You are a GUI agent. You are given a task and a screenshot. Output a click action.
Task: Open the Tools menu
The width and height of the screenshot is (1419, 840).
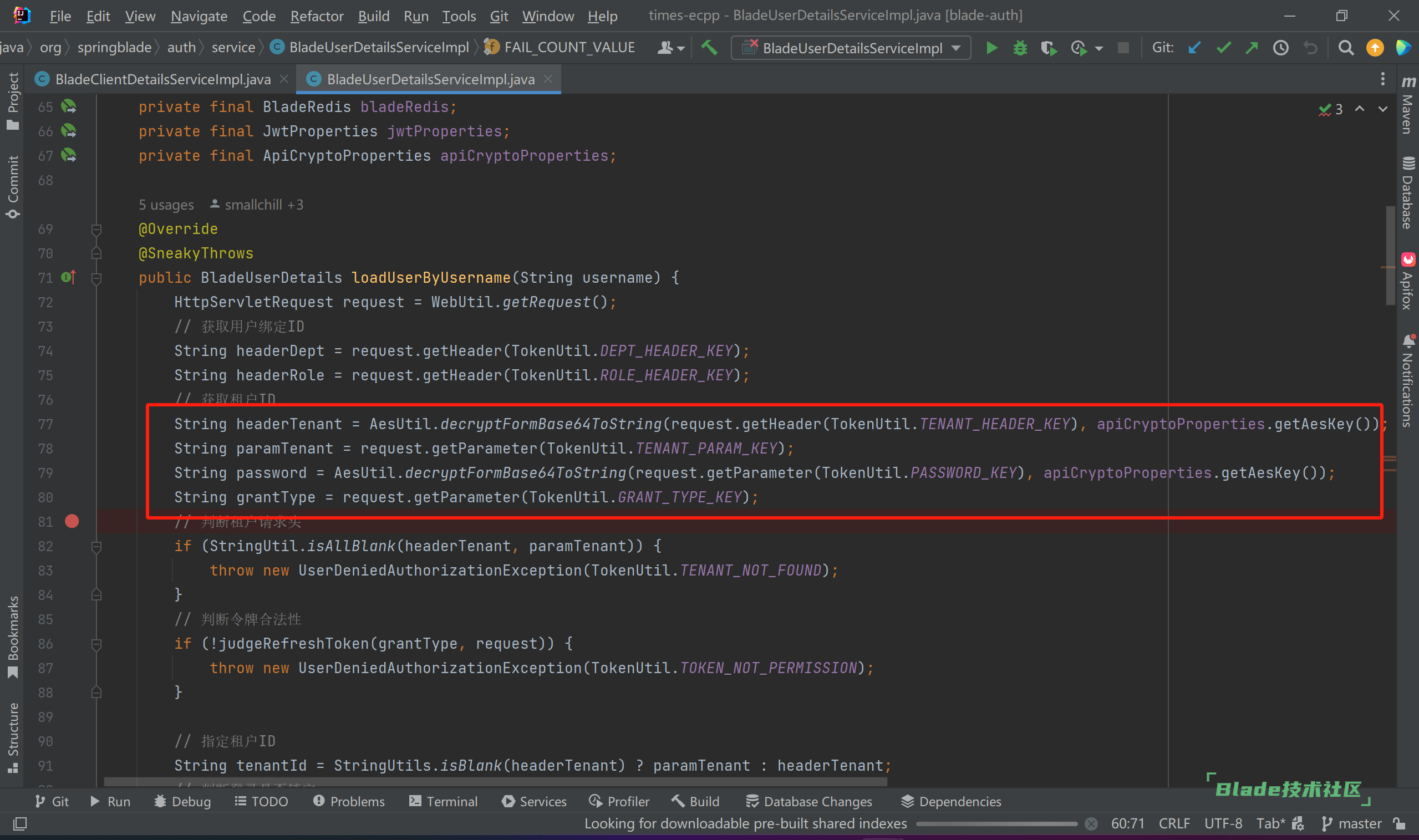[x=459, y=16]
